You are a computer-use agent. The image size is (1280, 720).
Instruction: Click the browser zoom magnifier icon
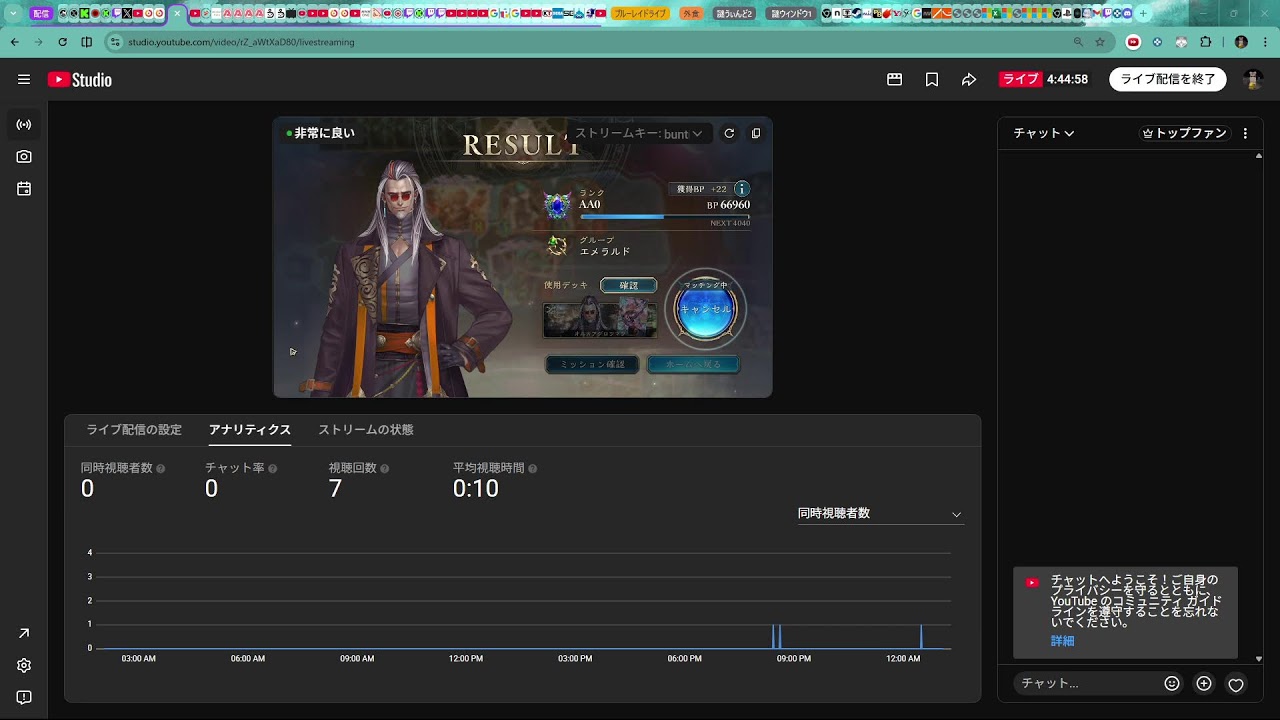(x=1078, y=42)
